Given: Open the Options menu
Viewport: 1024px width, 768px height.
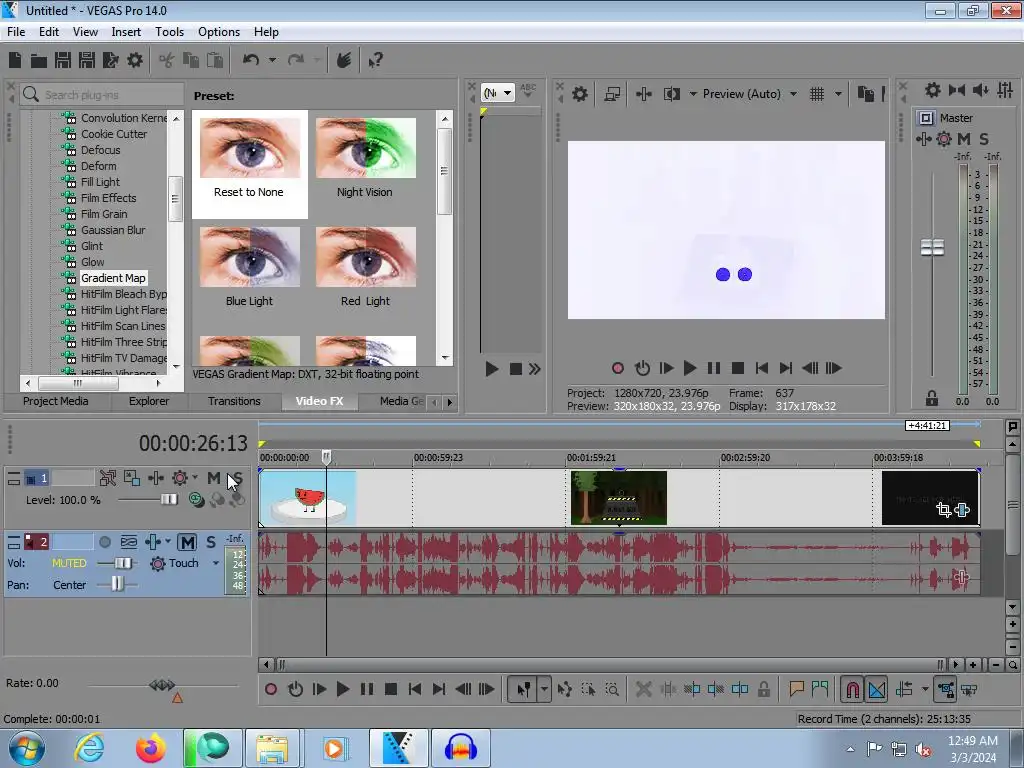Looking at the screenshot, I should point(219,31).
